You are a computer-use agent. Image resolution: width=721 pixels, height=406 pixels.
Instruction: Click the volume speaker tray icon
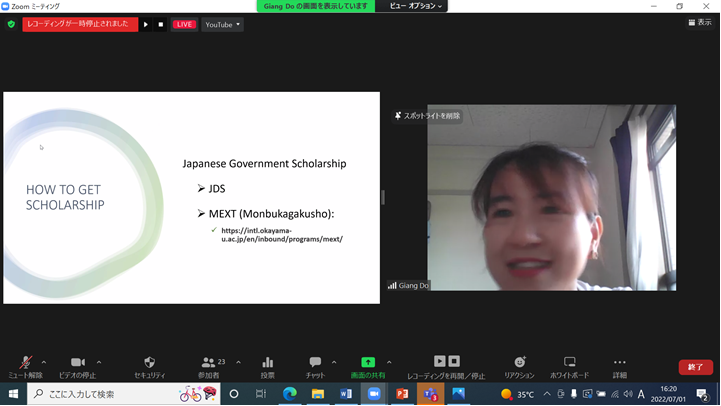click(x=628, y=394)
